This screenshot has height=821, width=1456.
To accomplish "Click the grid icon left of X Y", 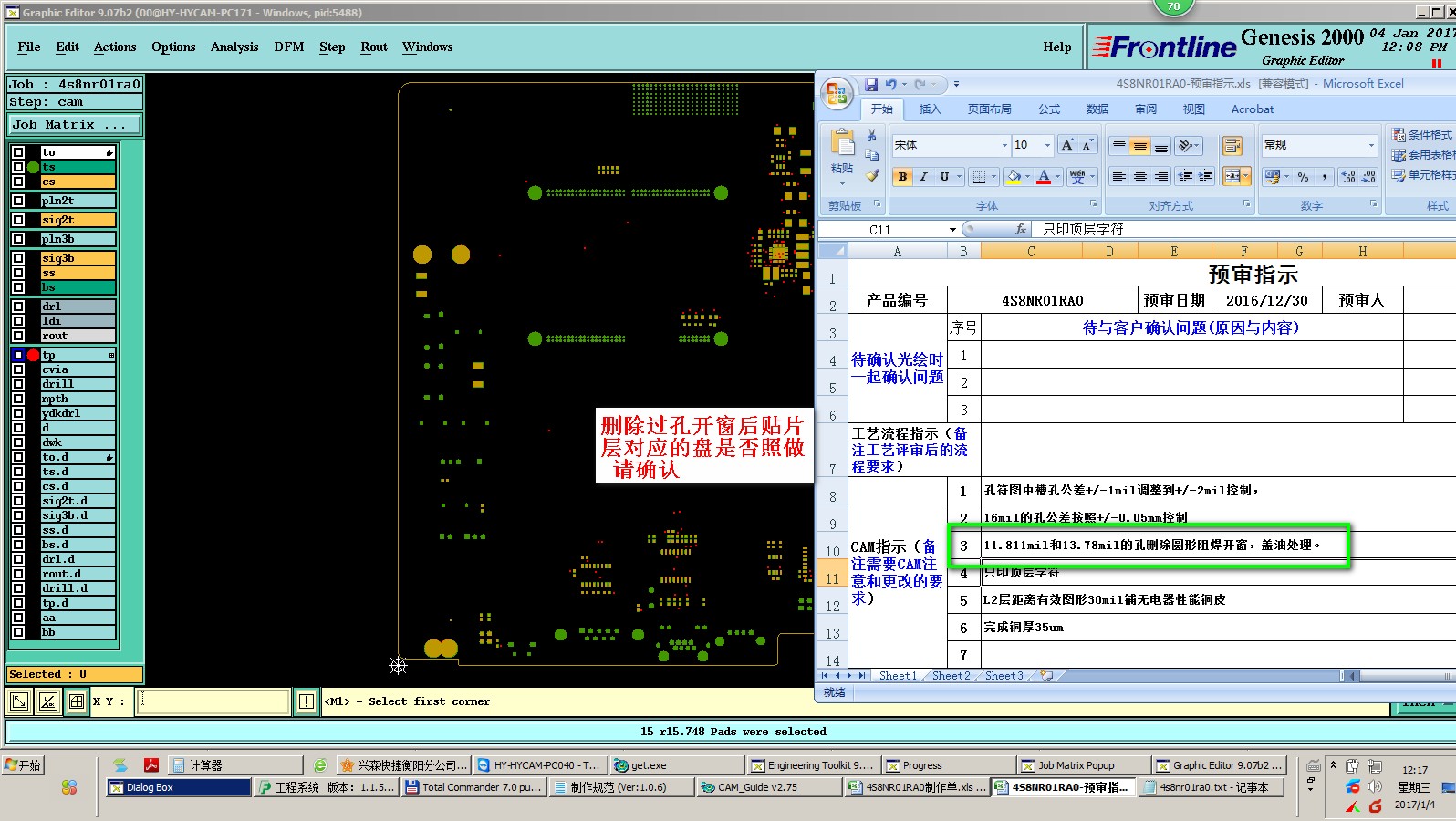I will 77,701.
